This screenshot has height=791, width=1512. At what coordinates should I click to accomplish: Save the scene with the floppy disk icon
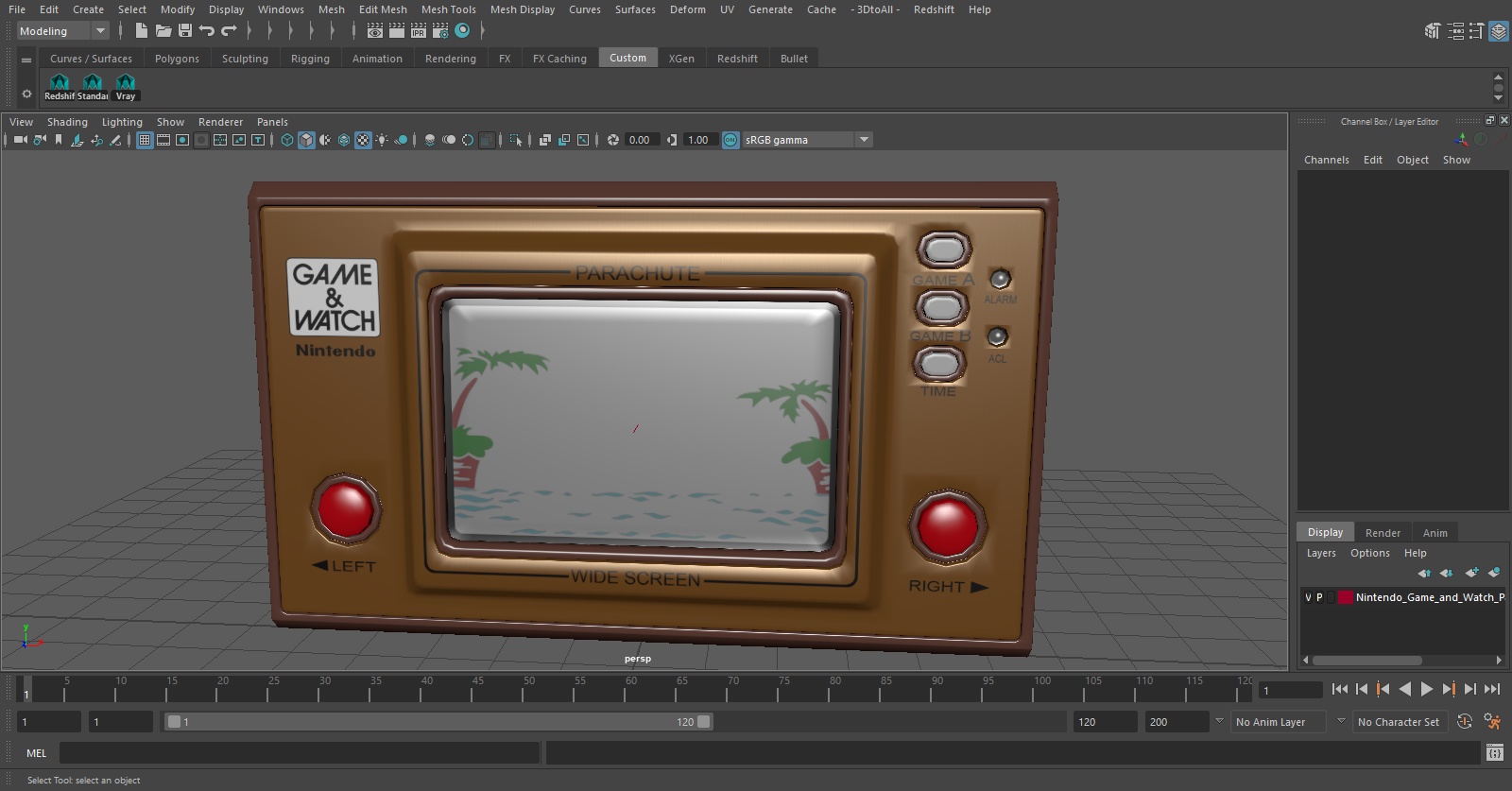(185, 30)
